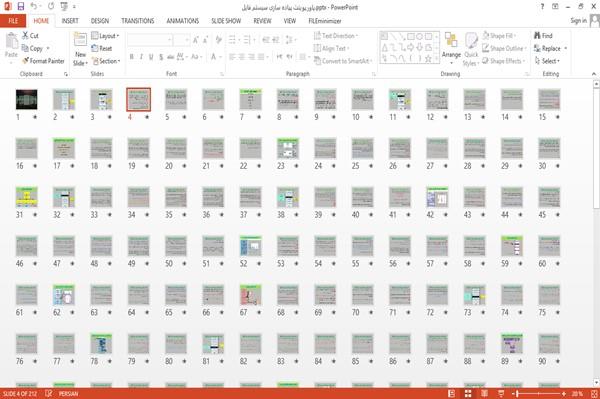Open Quick Styles gallery
Viewport: 600px width, 399px height.
point(471,50)
